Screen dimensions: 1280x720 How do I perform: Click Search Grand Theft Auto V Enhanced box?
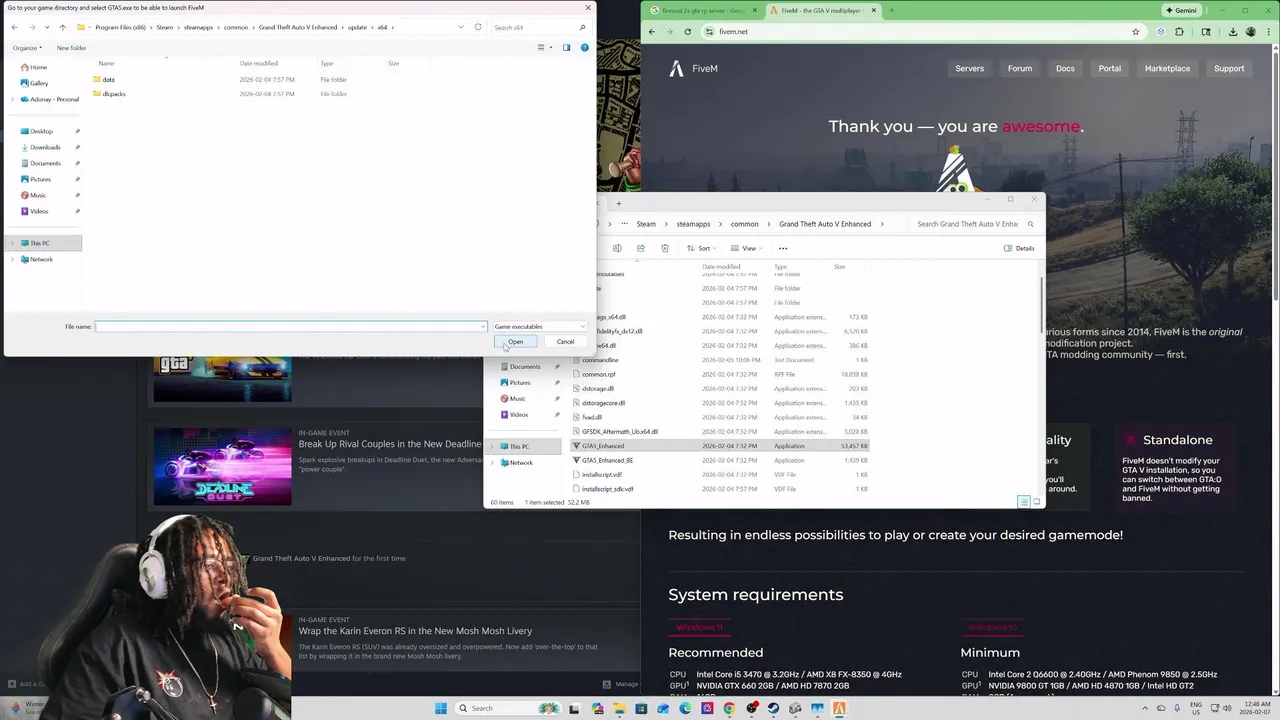coord(974,224)
